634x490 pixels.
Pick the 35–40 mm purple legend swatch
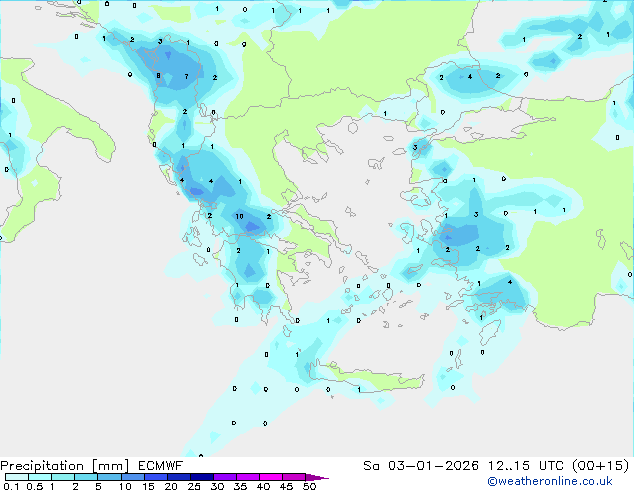247,477
